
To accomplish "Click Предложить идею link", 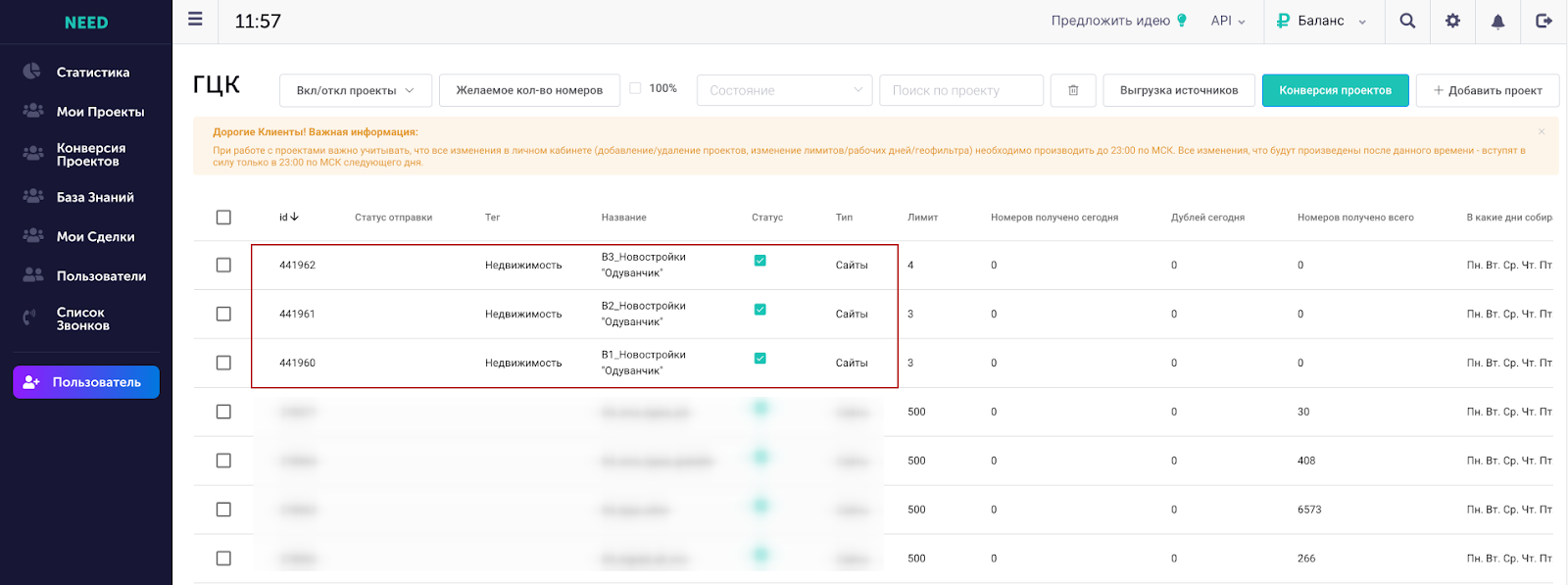I will click(x=1110, y=21).
